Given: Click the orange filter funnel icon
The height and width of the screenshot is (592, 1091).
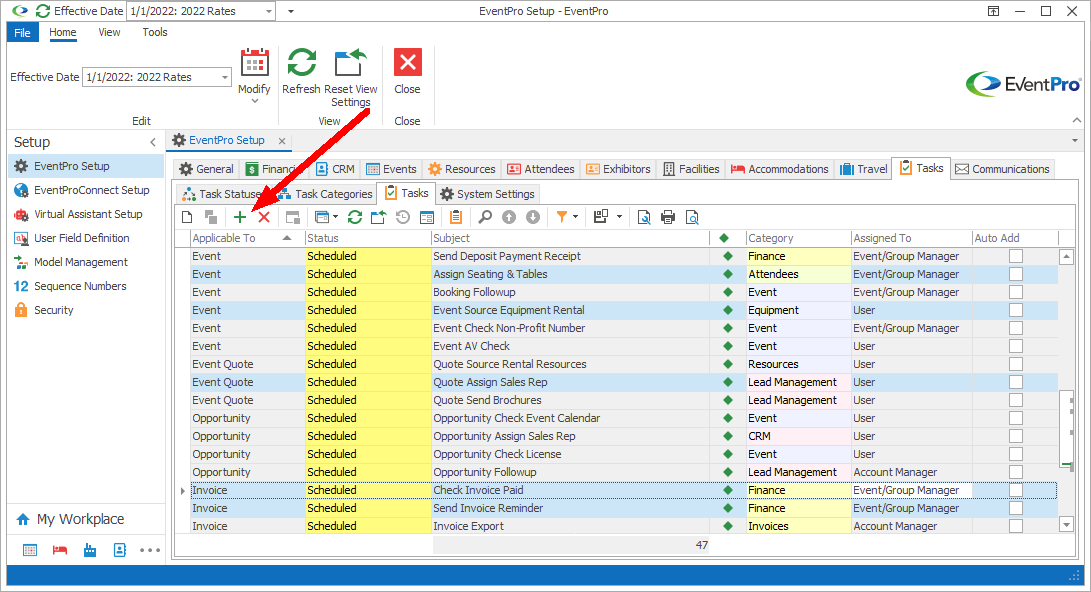Looking at the screenshot, I should coord(562,217).
